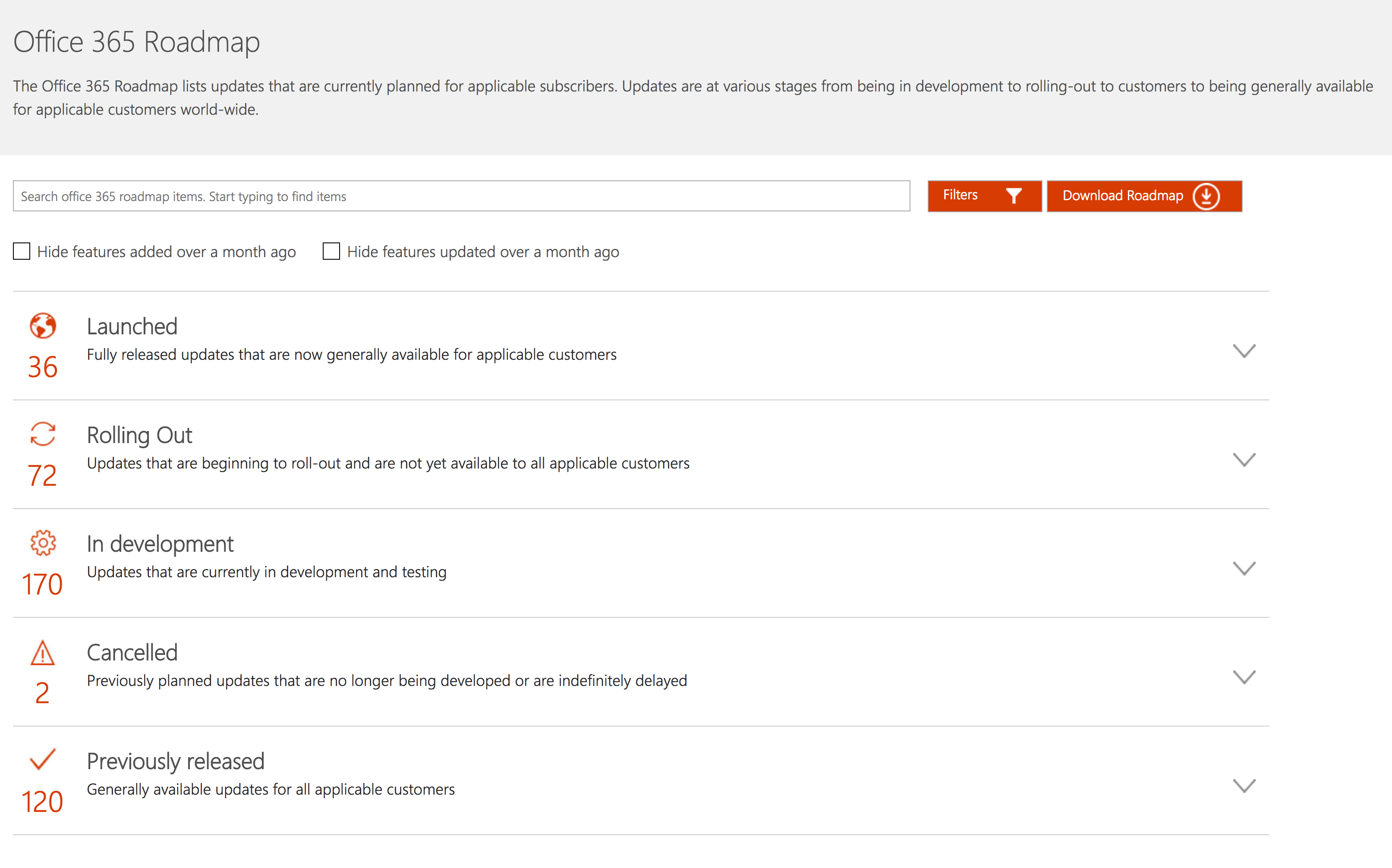Focus the roadmap items search box
The width and height of the screenshot is (1392, 868).
click(x=462, y=196)
